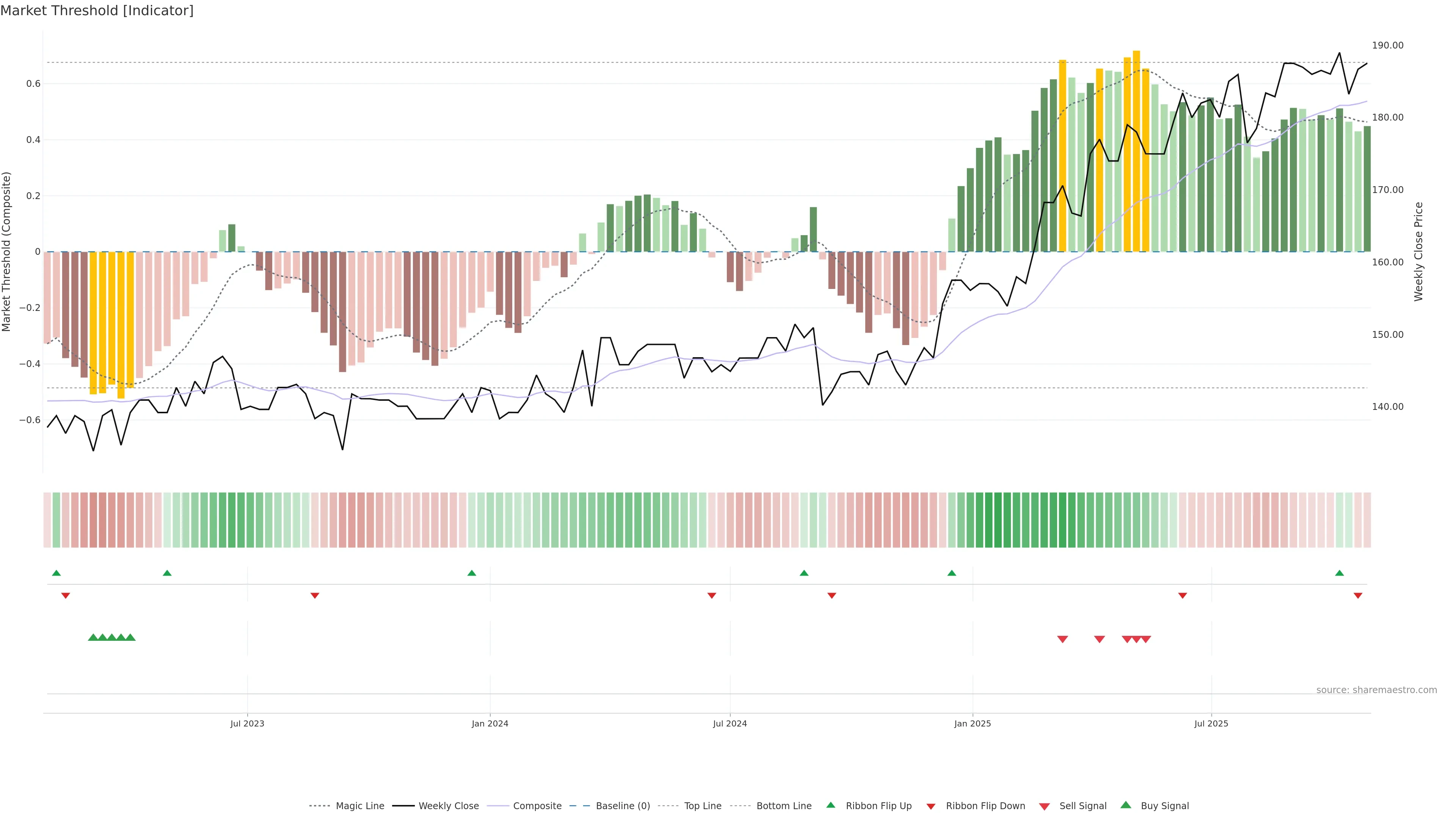Hide the Weekly Close series via the legend

[x=448, y=806]
